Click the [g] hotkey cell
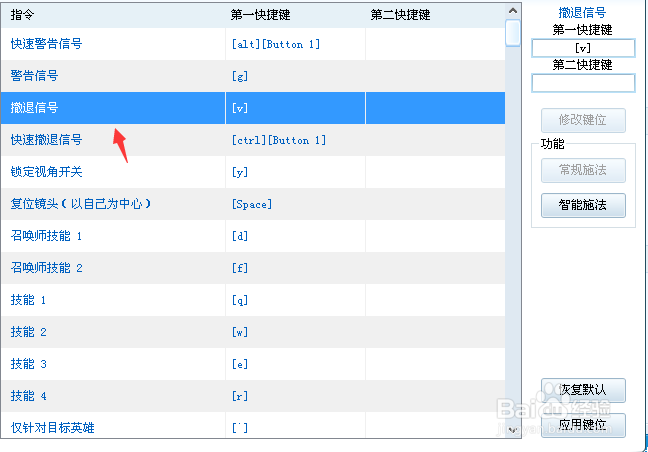 pyautogui.click(x=295, y=76)
